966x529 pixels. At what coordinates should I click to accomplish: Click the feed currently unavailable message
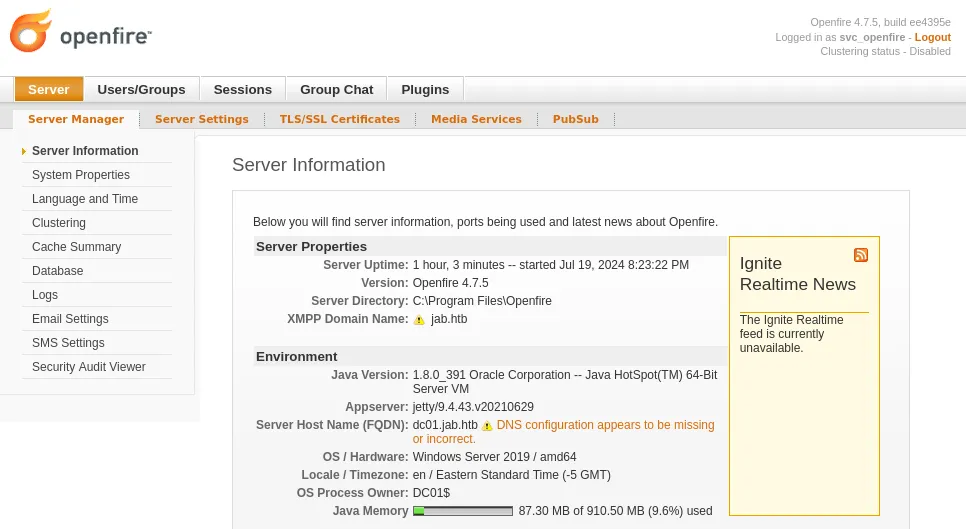pyautogui.click(x=792, y=334)
